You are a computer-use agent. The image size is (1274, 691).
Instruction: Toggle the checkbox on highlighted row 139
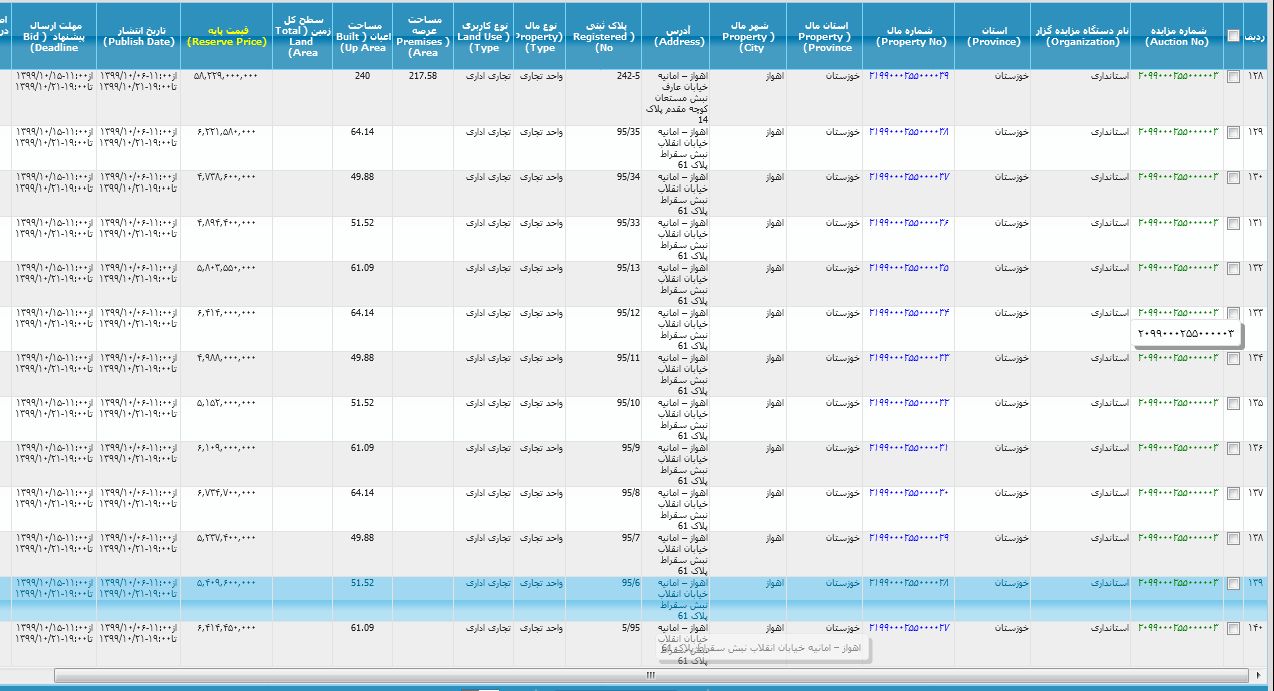point(1233,583)
